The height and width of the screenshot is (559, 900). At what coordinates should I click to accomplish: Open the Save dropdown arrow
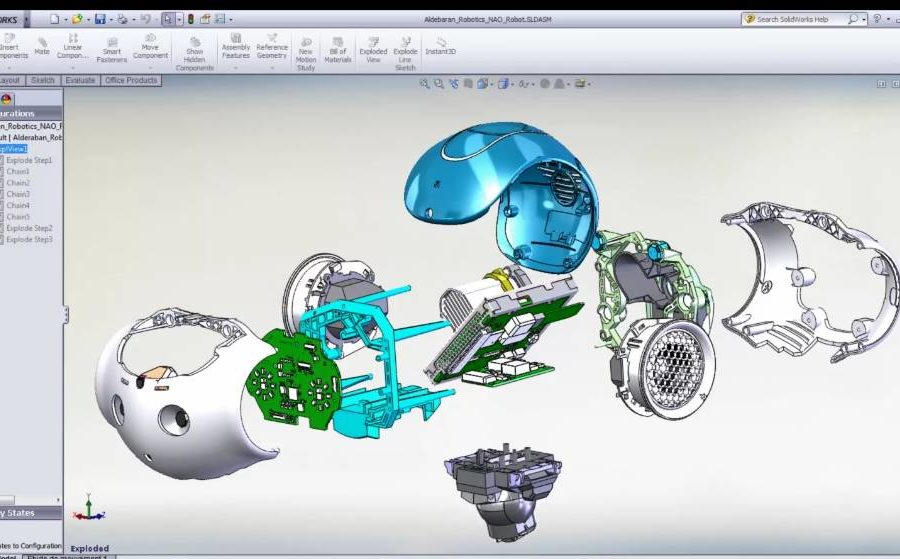pyautogui.click(x=111, y=20)
